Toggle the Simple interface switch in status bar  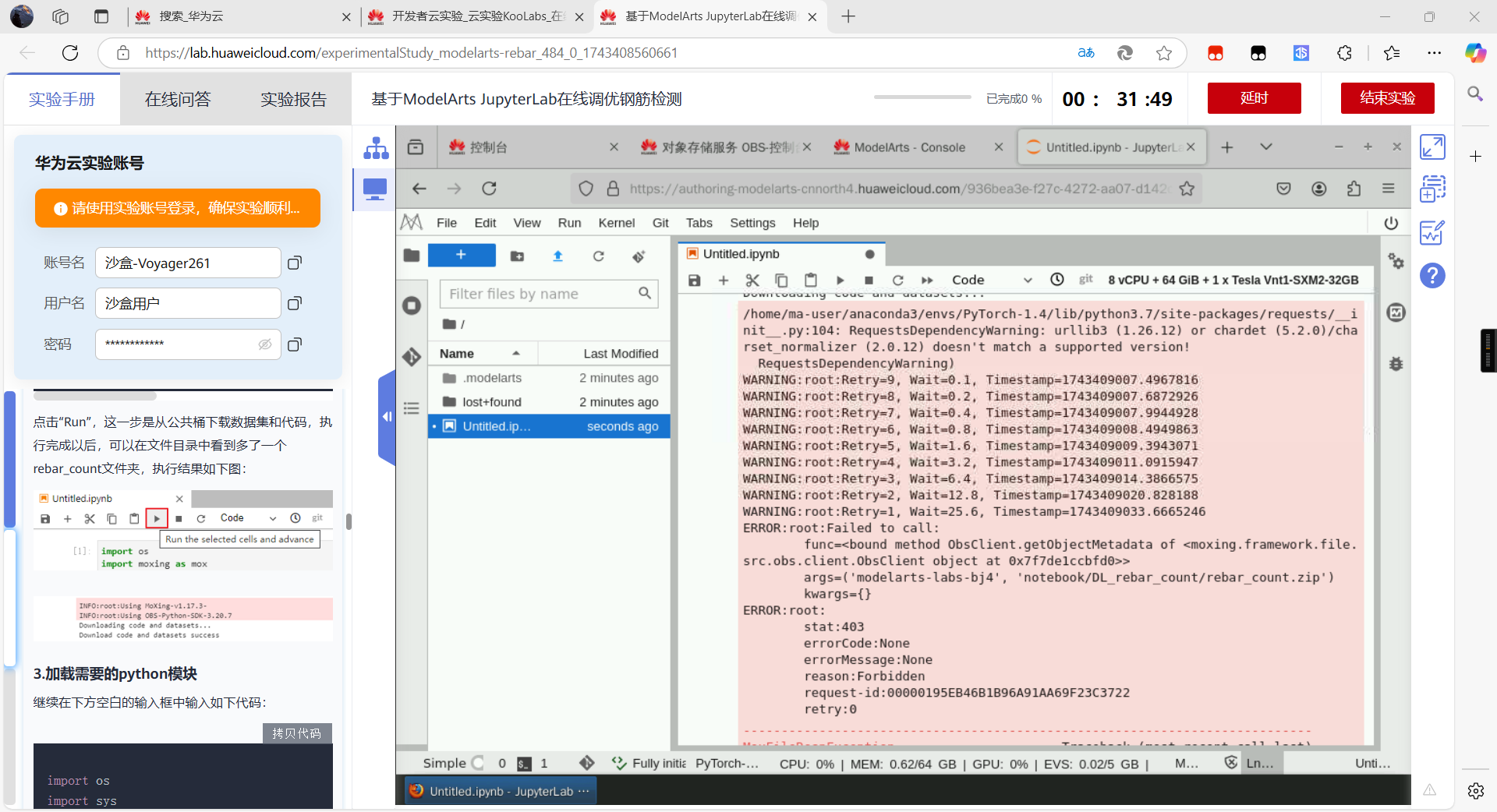tap(477, 764)
